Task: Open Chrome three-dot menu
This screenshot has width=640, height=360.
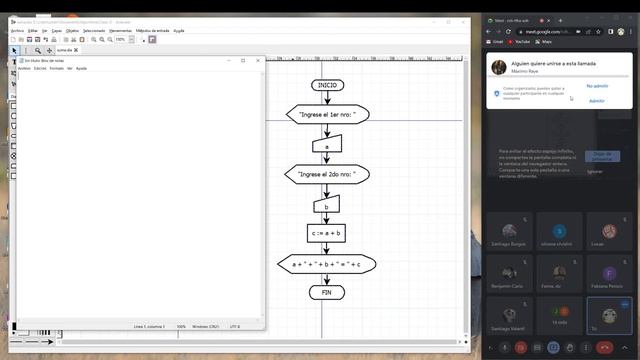Action: [x=631, y=31]
